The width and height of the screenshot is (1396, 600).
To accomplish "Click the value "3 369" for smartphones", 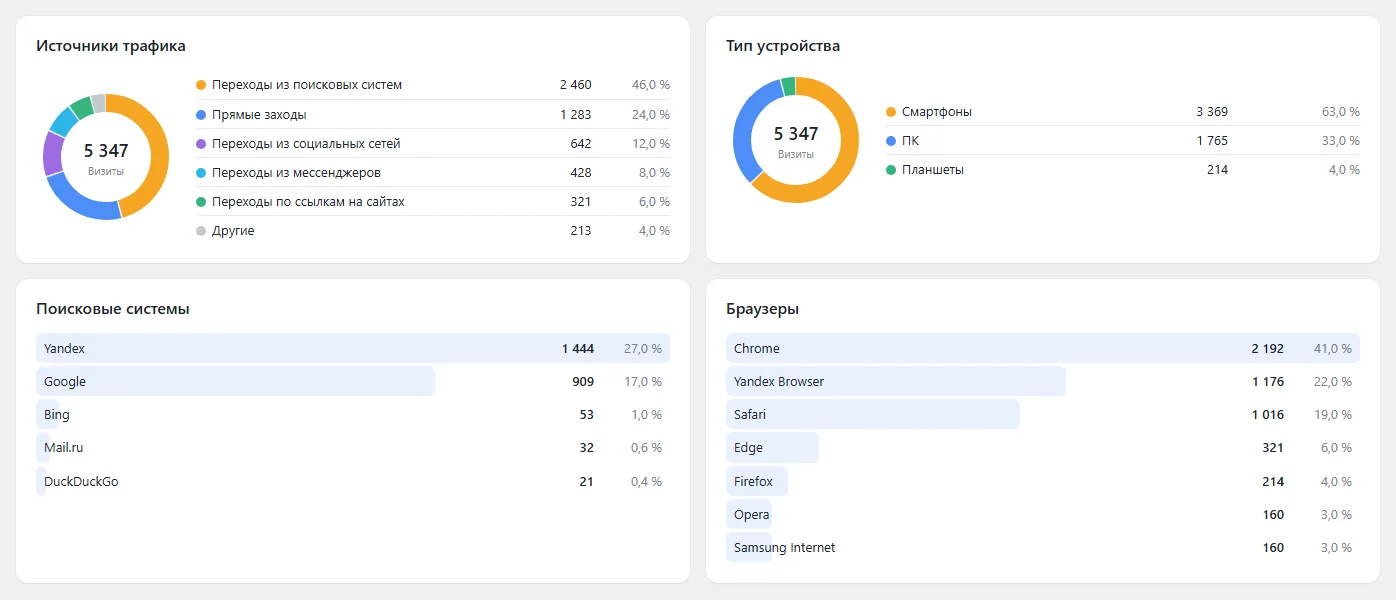I will point(1212,112).
